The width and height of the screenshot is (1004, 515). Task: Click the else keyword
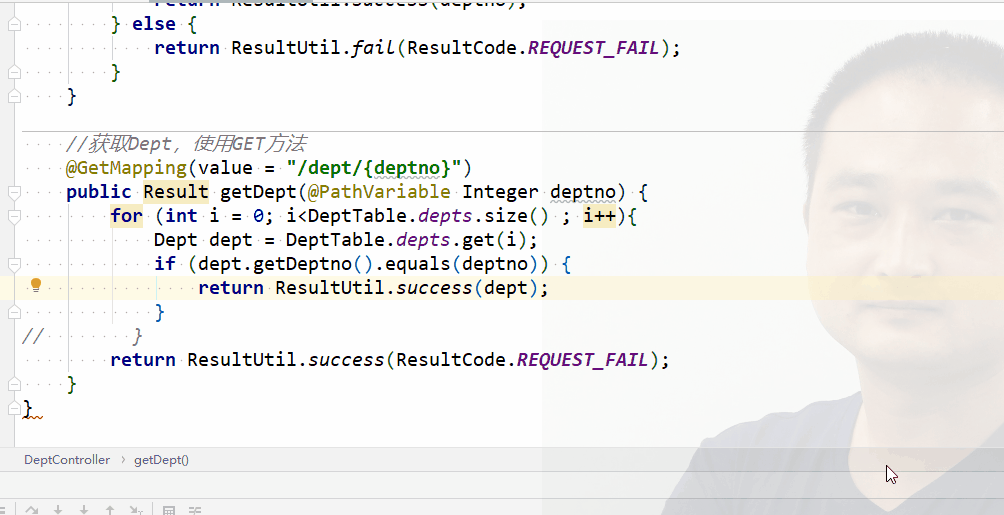(x=154, y=24)
